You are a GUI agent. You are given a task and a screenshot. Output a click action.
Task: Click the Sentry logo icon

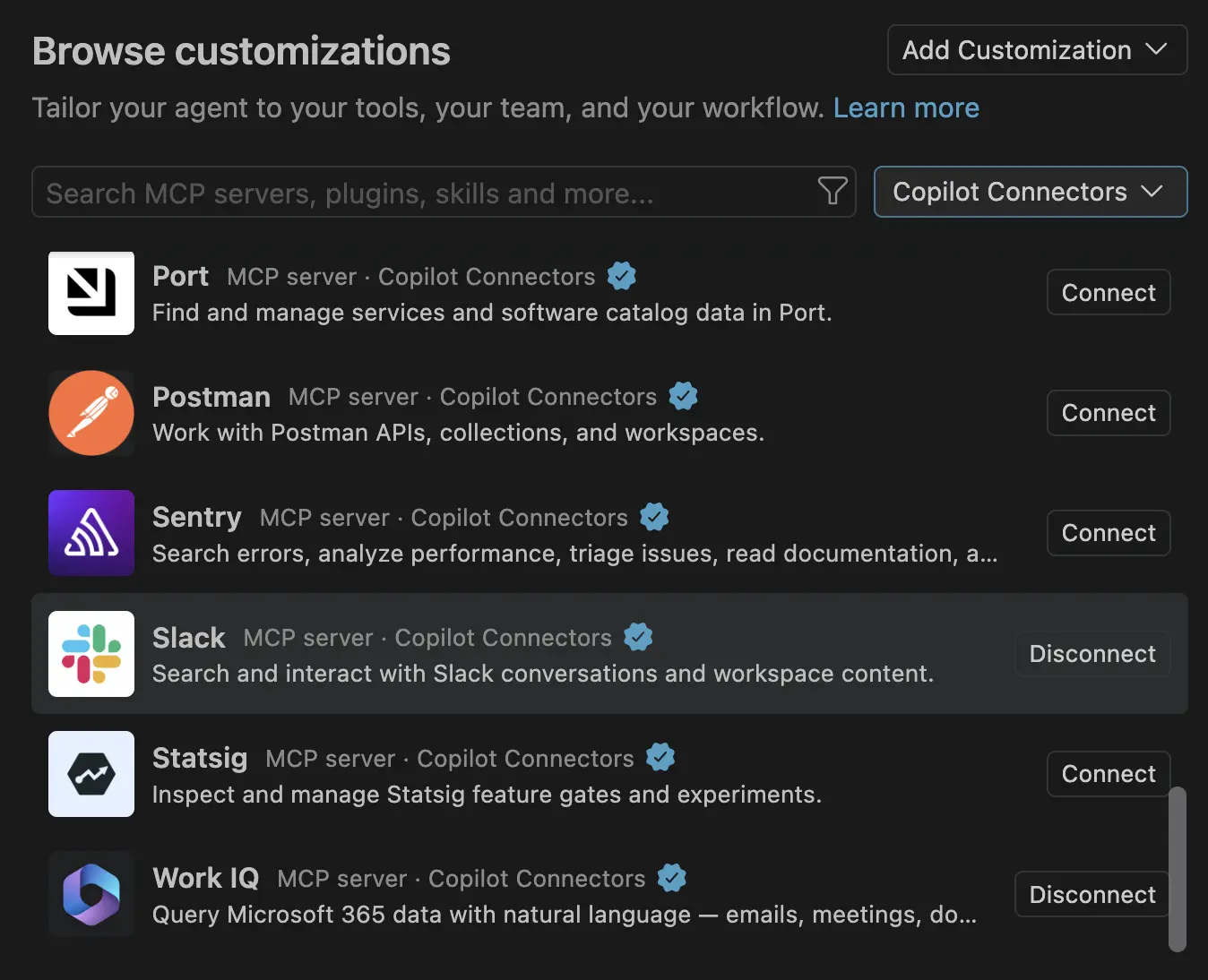pos(91,533)
